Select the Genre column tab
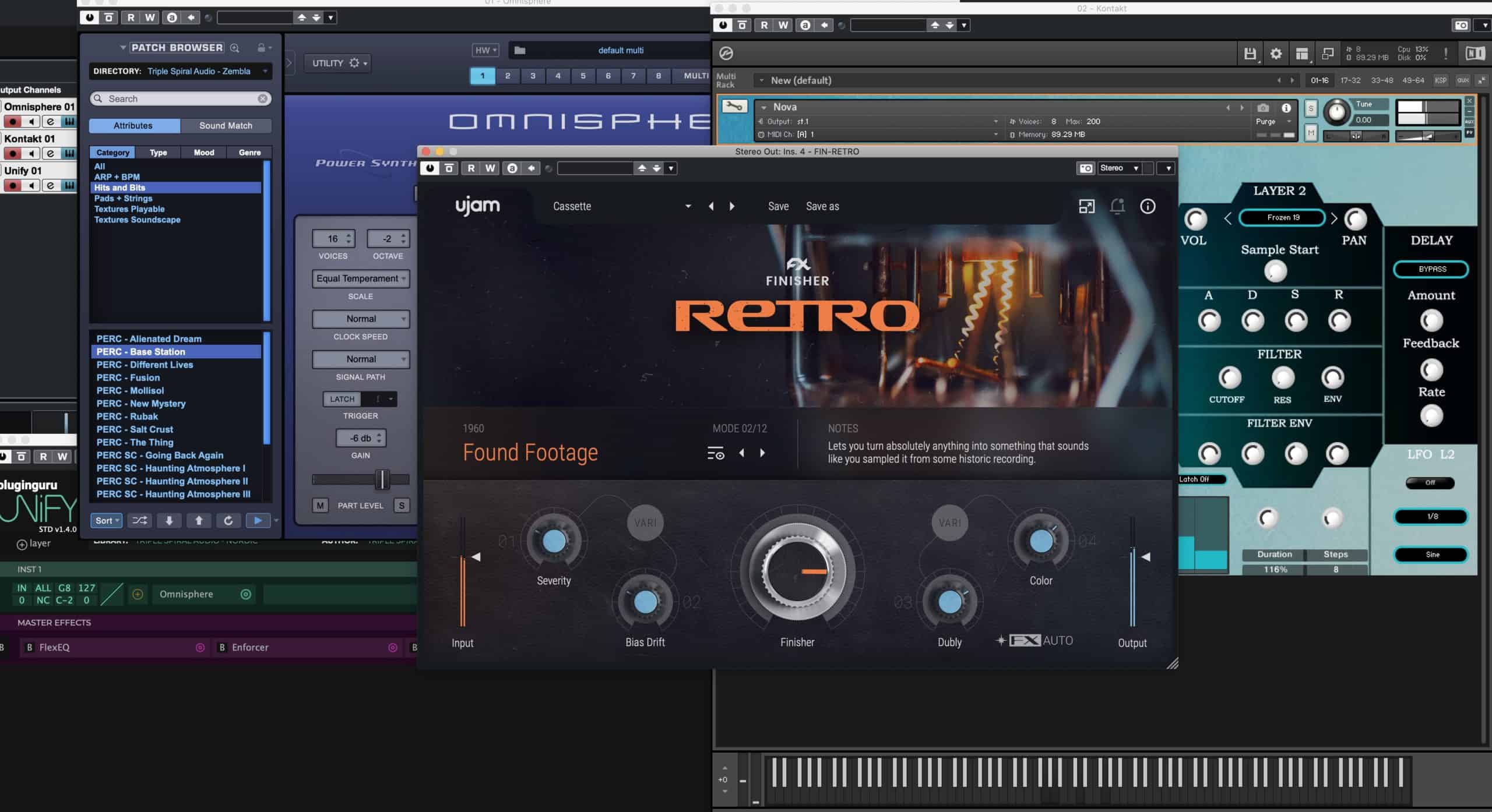Screen dimensions: 1492x812 click(249, 152)
